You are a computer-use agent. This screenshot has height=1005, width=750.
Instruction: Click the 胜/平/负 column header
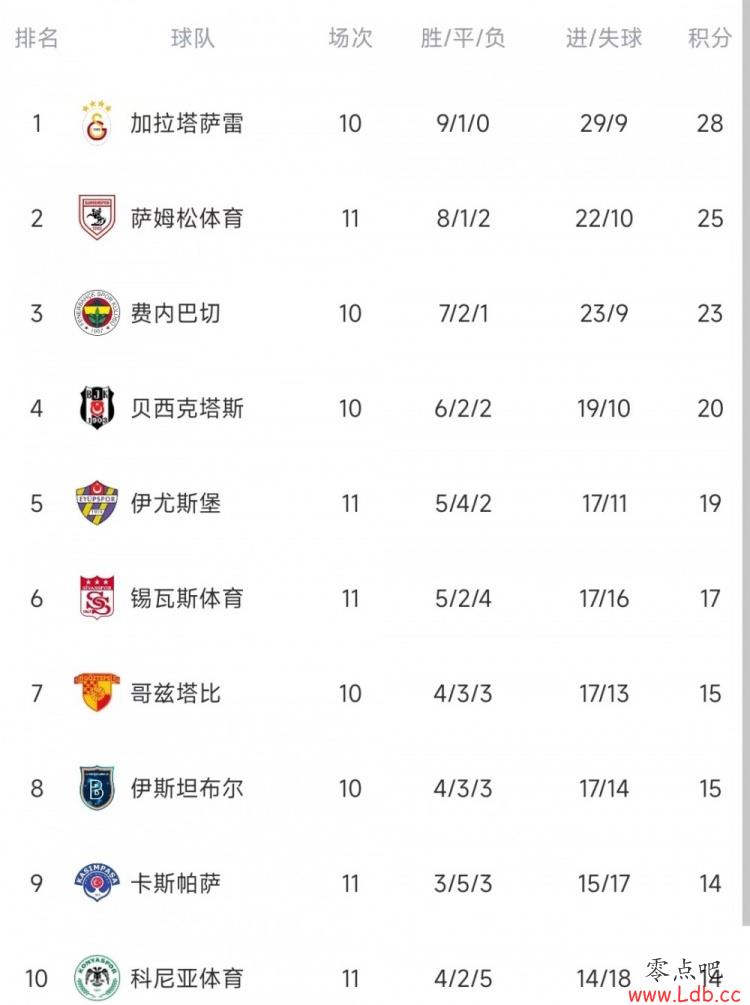point(463,38)
